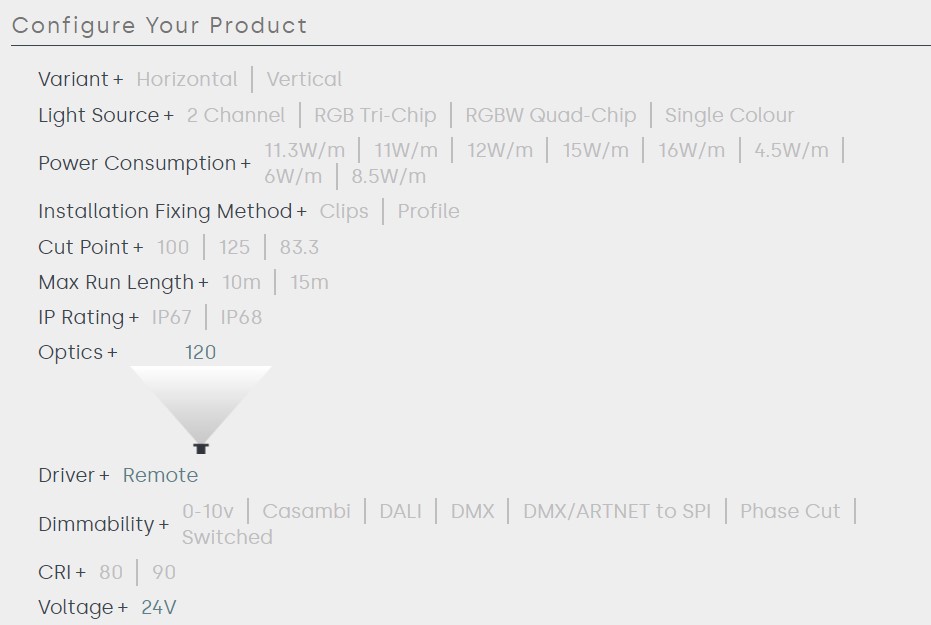Image resolution: width=931 pixels, height=625 pixels.
Task: Expand the Dimmability attribute
Action: 104,525
